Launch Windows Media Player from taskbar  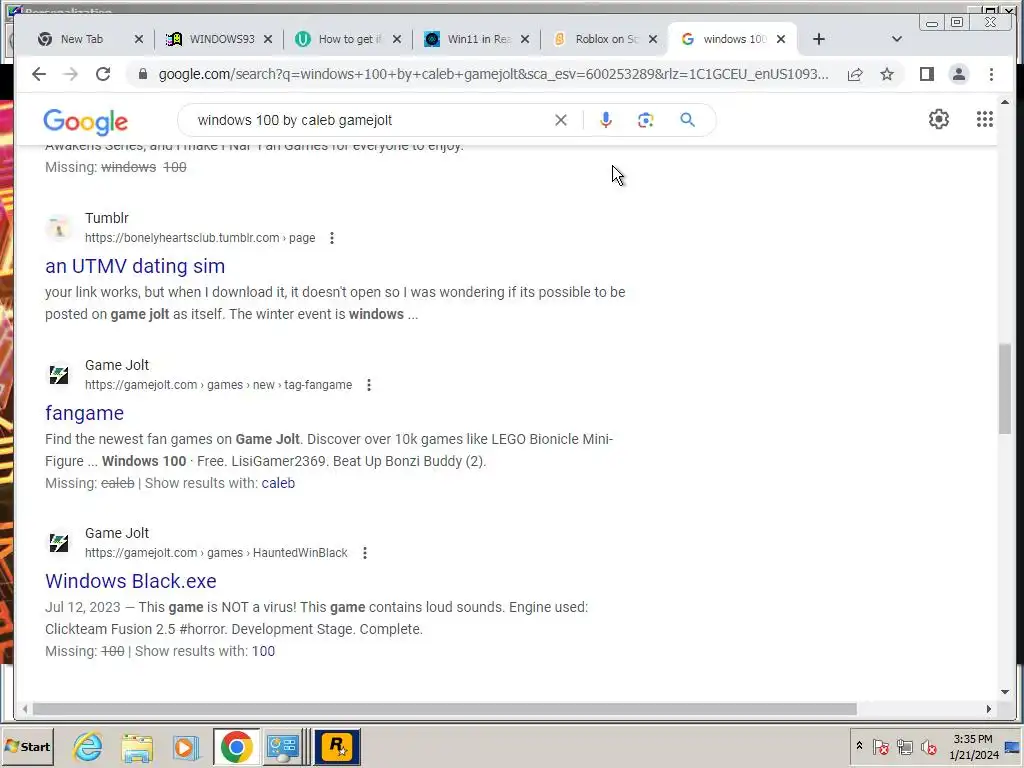[186, 748]
